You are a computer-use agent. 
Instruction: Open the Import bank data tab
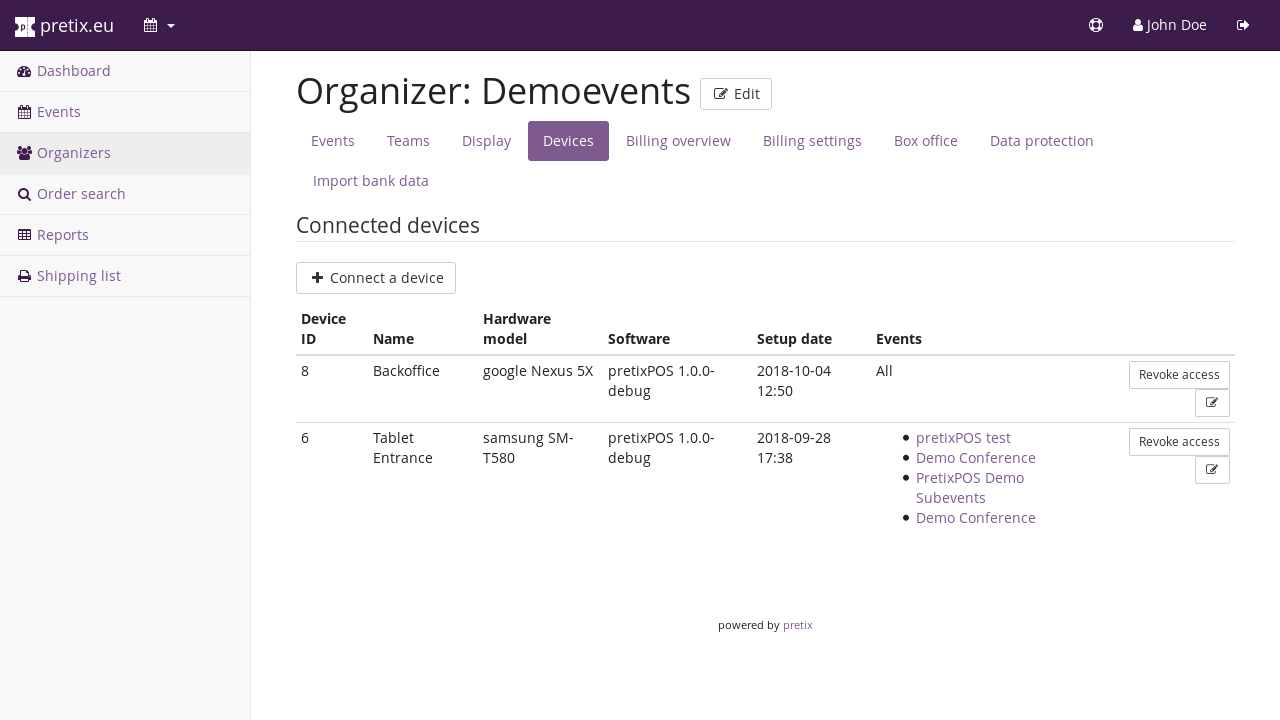point(370,181)
